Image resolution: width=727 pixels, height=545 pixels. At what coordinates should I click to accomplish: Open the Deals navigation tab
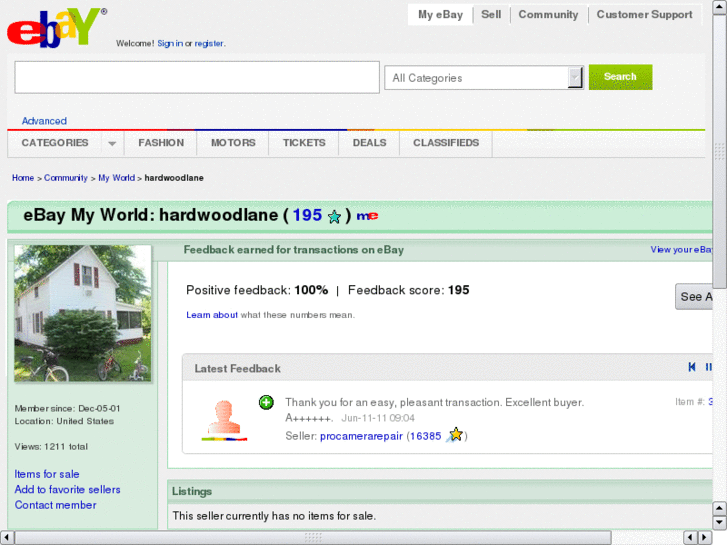click(369, 143)
